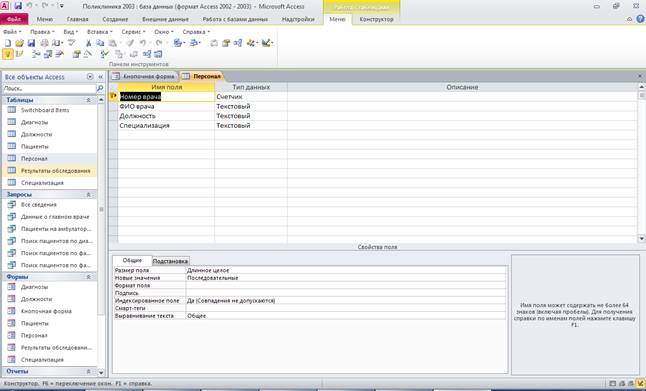Viewport: 646px width, 391px height.
Task: Select Design view icon in status bar
Action: (640, 384)
